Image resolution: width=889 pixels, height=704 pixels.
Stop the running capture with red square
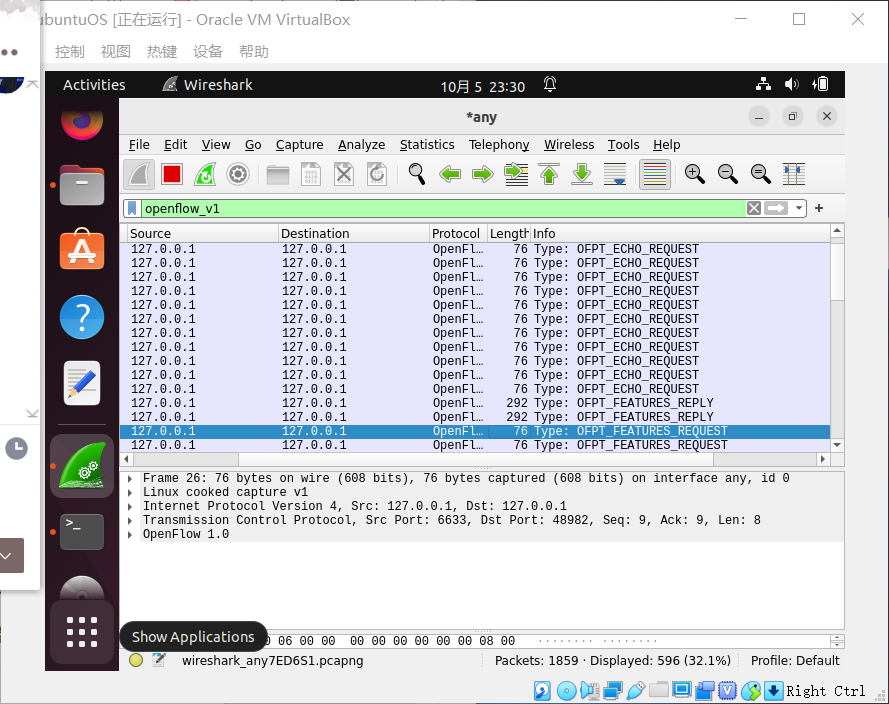172,174
